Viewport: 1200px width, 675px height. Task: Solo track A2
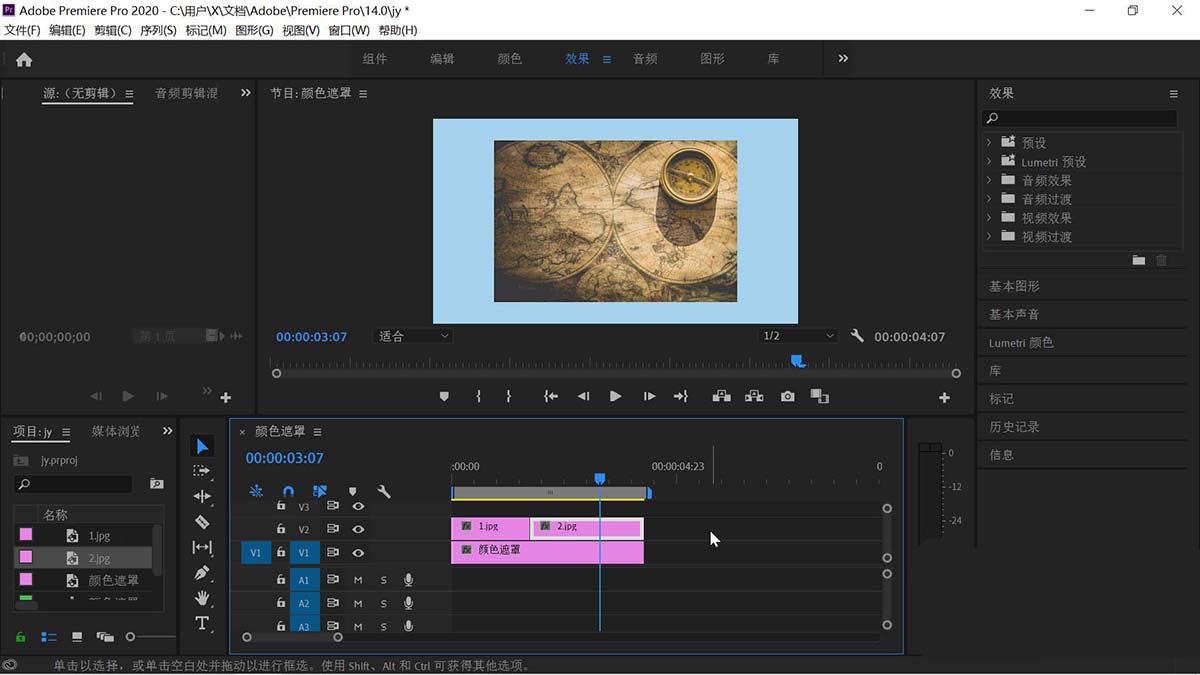pyautogui.click(x=383, y=604)
